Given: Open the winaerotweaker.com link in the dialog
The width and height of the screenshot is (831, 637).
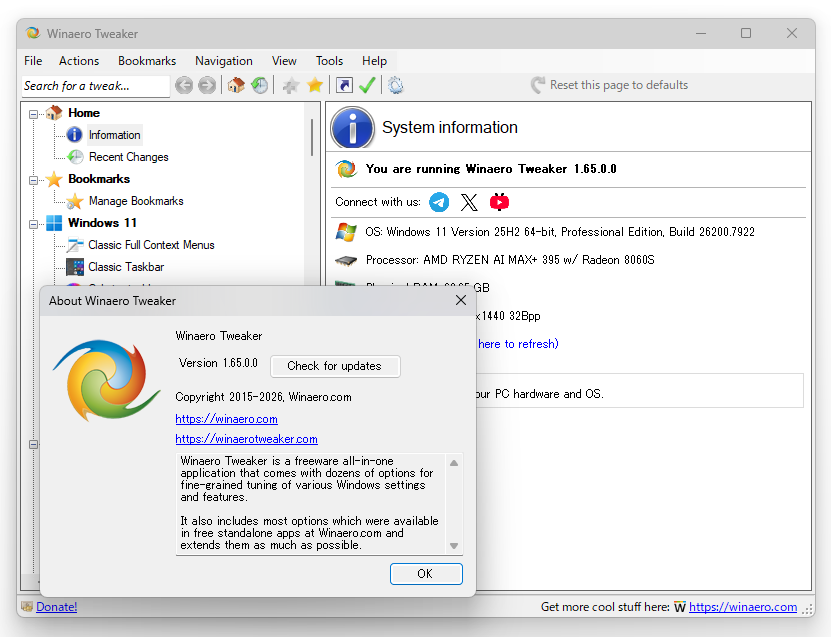Looking at the screenshot, I should [246, 439].
